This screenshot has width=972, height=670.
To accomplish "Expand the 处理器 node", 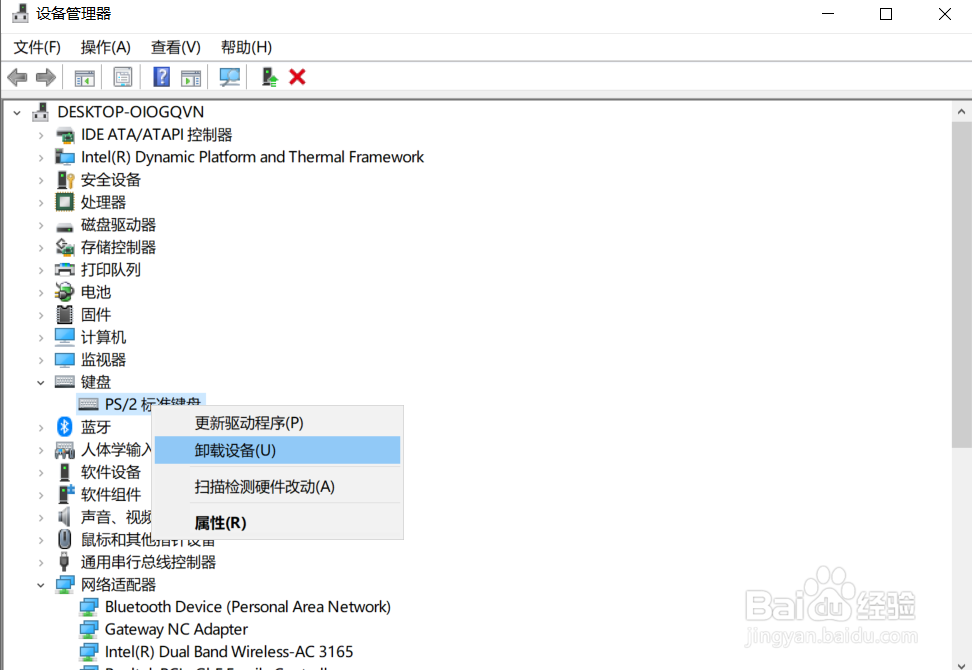I will [x=41, y=203].
